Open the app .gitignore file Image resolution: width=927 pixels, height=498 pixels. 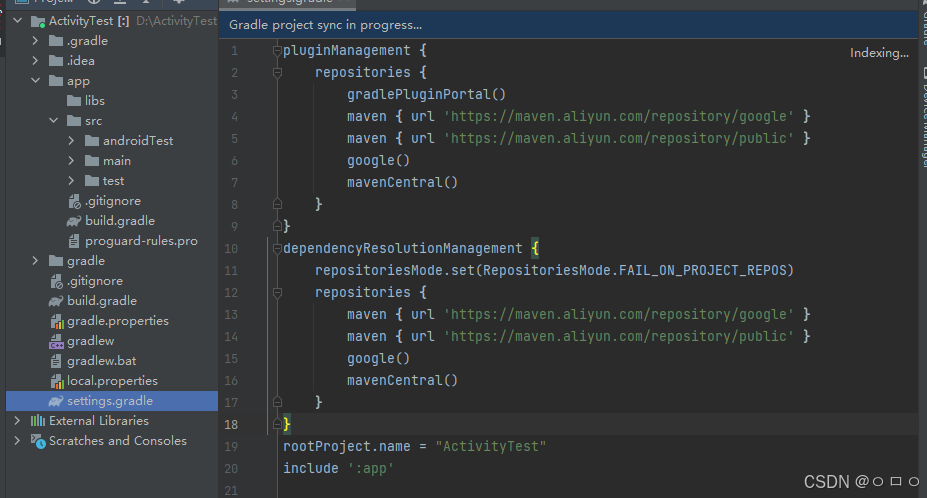pyautogui.click(x=113, y=201)
